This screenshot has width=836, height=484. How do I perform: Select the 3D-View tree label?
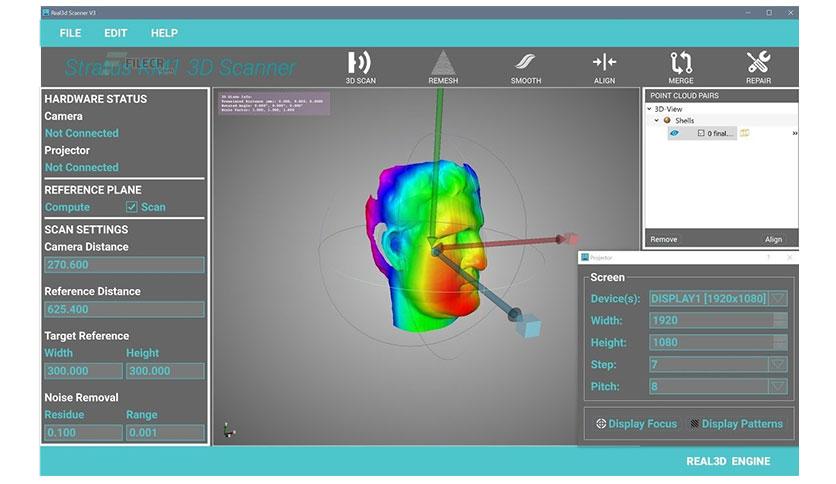[x=668, y=109]
